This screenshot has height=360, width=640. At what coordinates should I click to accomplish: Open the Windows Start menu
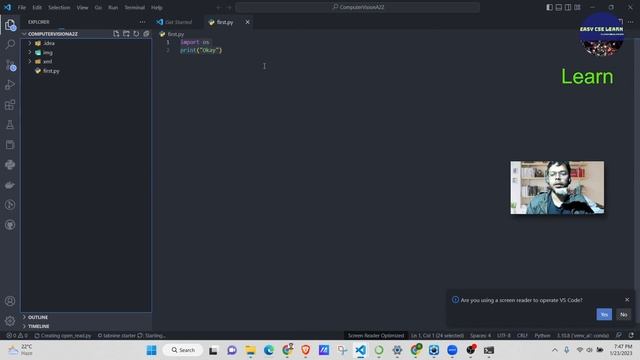click(x=151, y=350)
